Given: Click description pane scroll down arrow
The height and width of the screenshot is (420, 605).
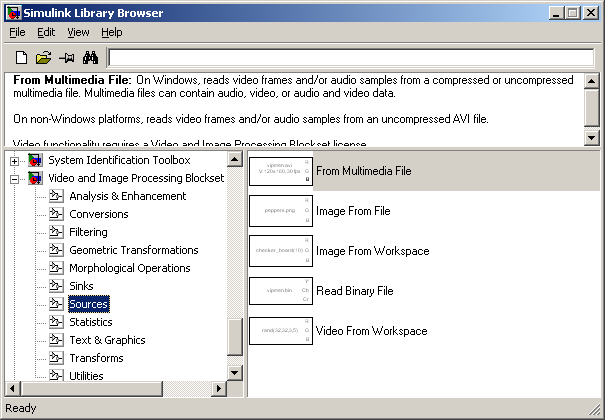Looking at the screenshot, I should [x=591, y=138].
